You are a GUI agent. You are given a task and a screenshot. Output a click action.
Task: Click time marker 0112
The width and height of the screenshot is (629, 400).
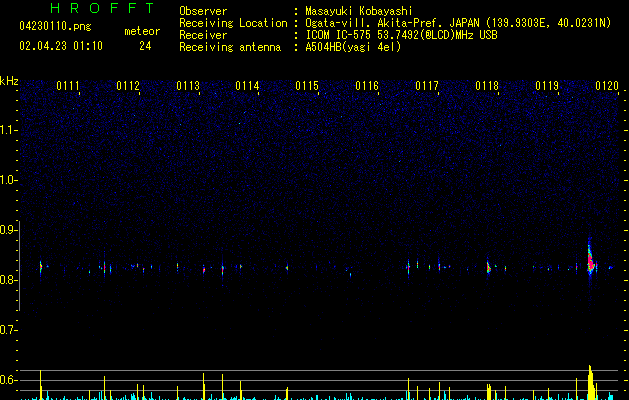[128, 86]
